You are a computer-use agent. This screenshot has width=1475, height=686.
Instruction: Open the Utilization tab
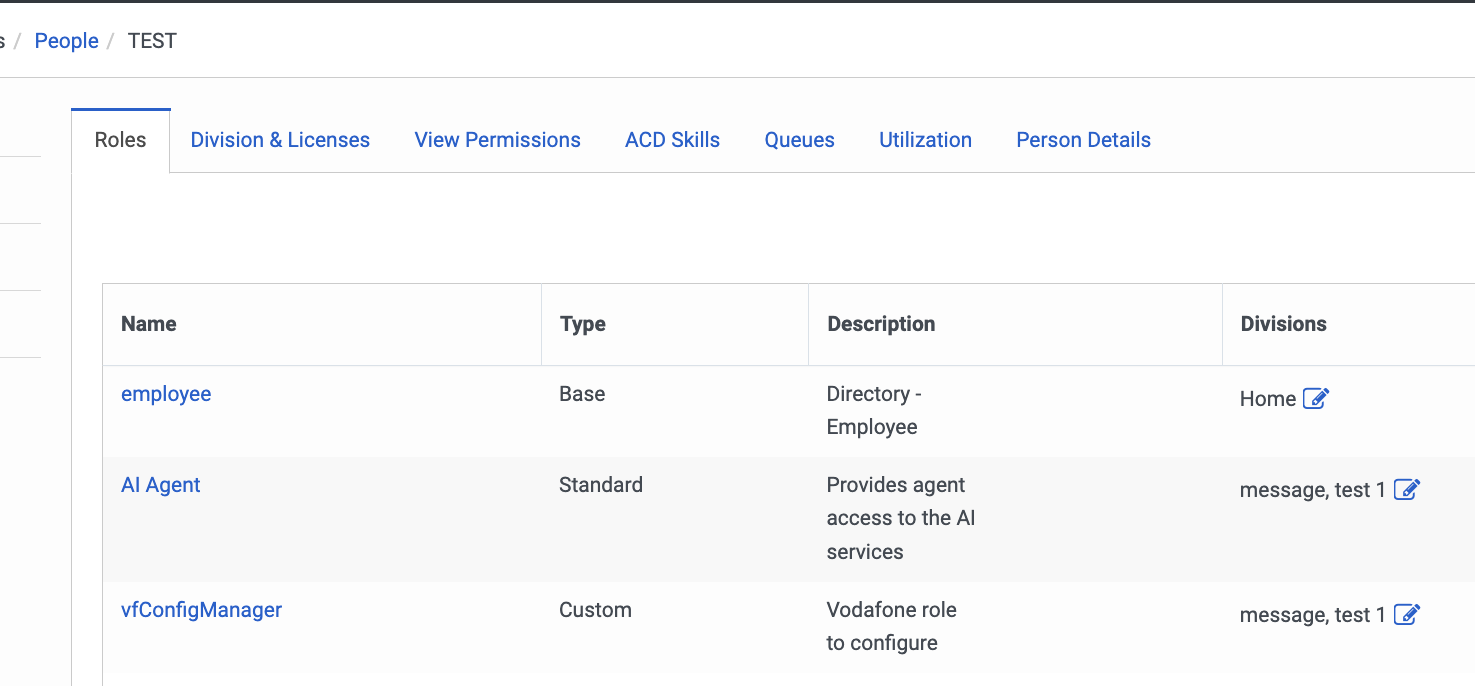click(x=925, y=140)
